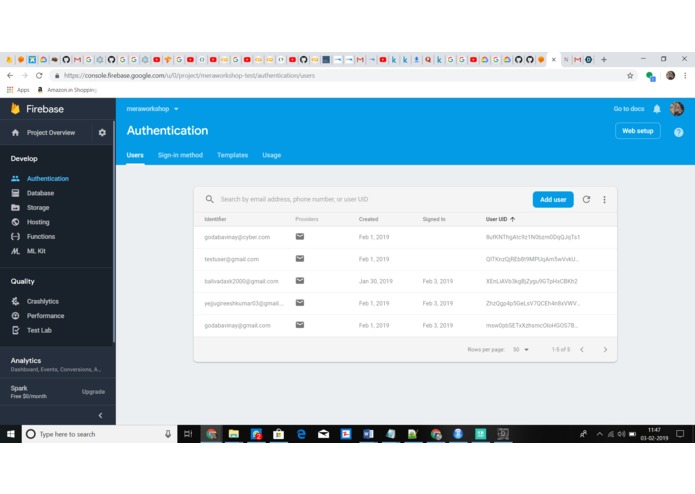This screenshot has width=695, height=494.
Task: Click the user search input field
Action: point(372,199)
